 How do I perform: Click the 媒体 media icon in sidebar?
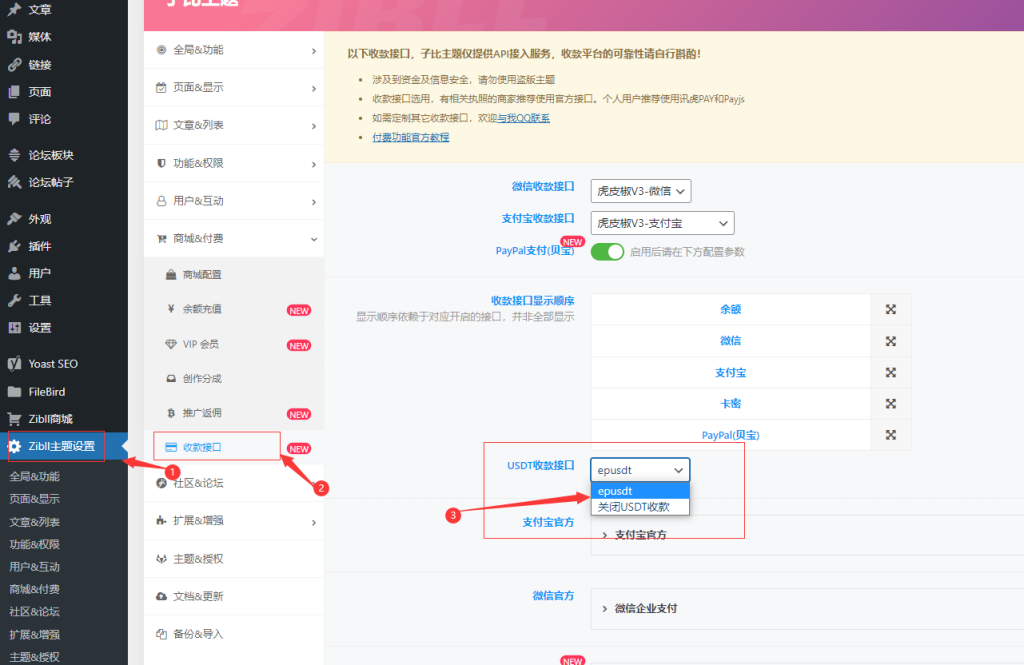coord(14,37)
